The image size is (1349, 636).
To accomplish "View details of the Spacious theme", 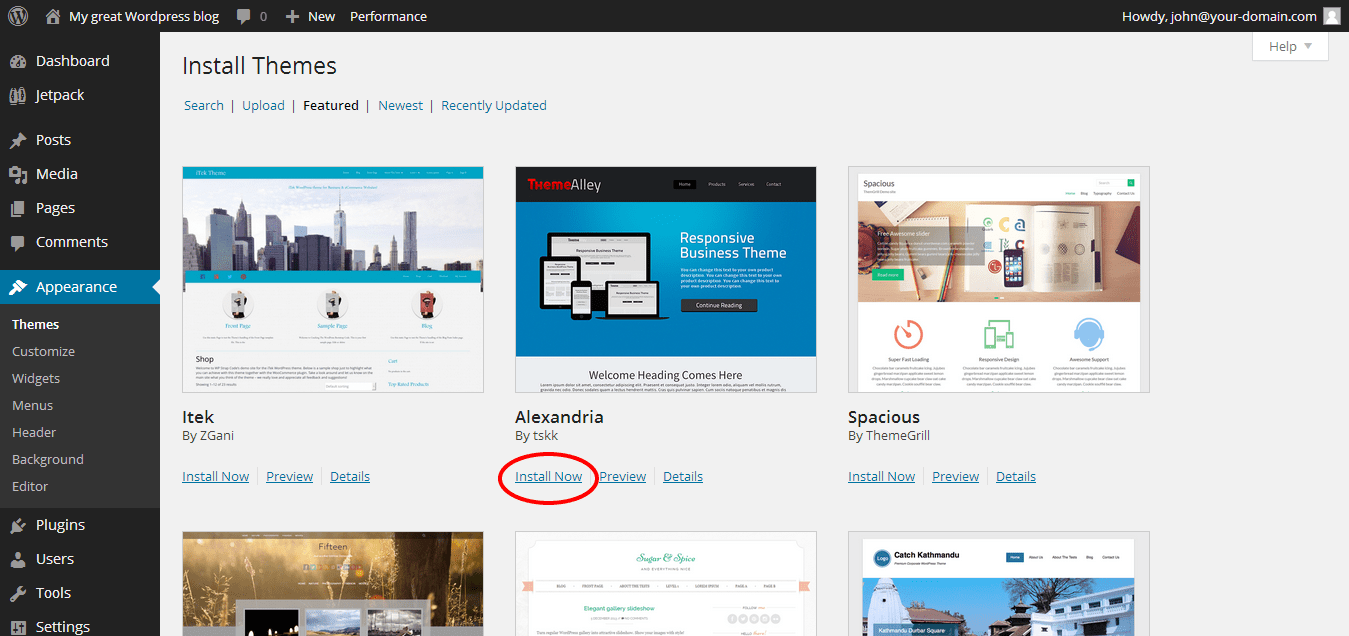I will 1016,476.
